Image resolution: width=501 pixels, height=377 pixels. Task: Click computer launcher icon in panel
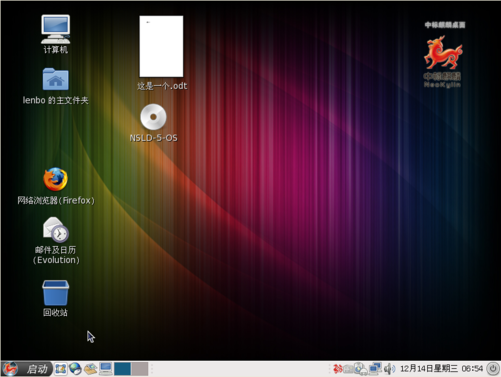(106, 369)
